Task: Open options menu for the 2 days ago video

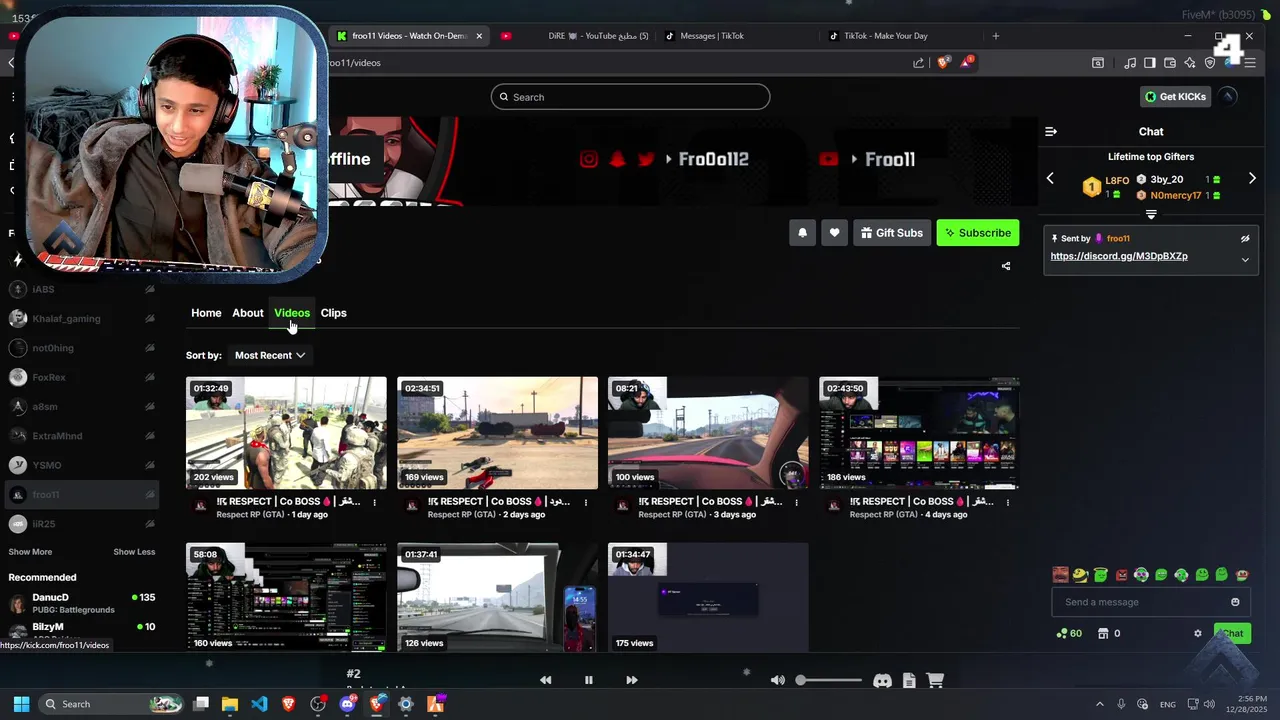Action: click(586, 502)
